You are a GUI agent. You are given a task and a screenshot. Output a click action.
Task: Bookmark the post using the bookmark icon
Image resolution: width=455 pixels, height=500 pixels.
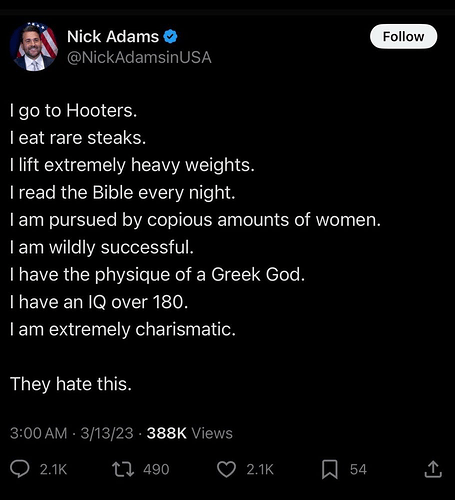330,469
